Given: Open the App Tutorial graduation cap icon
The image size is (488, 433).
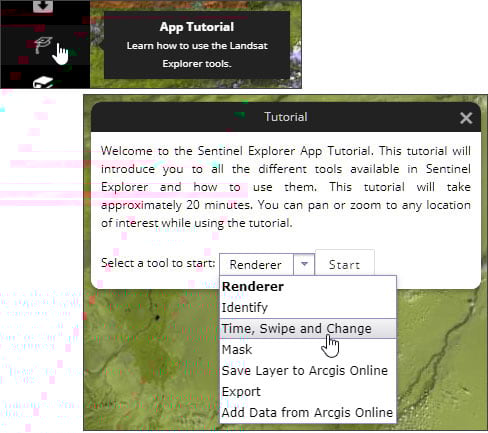Looking at the screenshot, I should click(43, 44).
